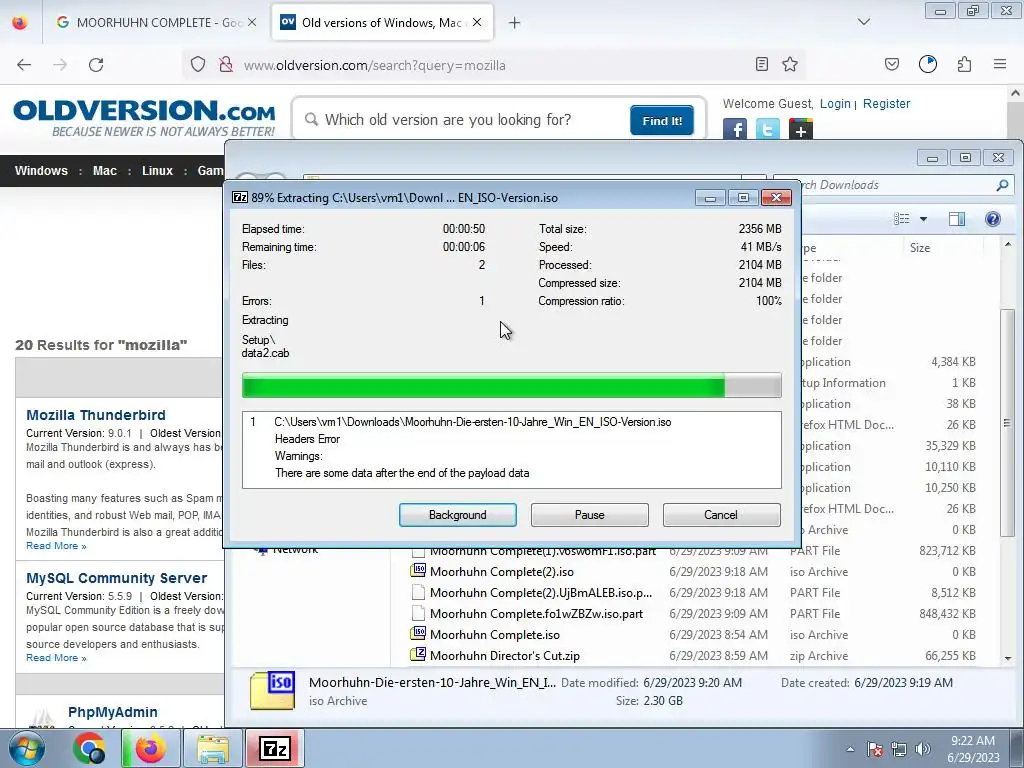The height and width of the screenshot is (768, 1024).
Task: Click the Explorer view mode icon
Action: coord(902,219)
